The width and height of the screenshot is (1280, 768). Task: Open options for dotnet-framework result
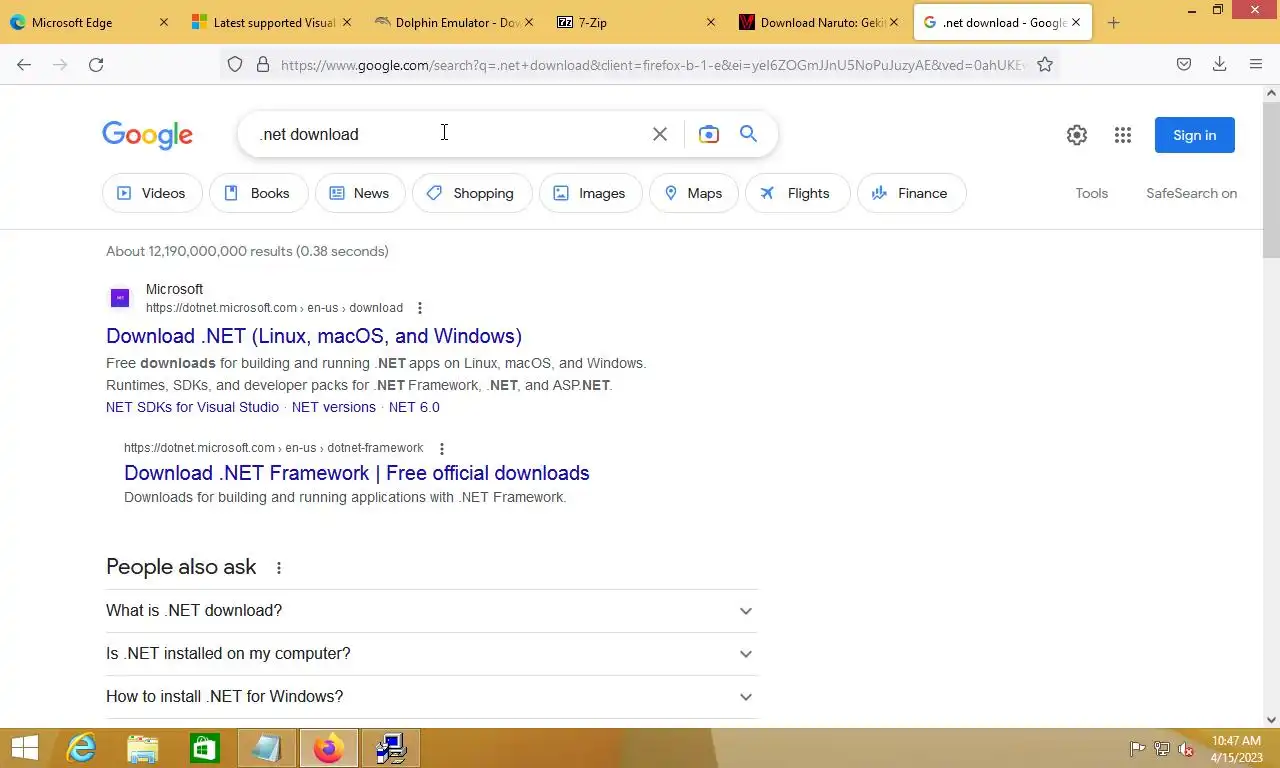click(x=441, y=449)
